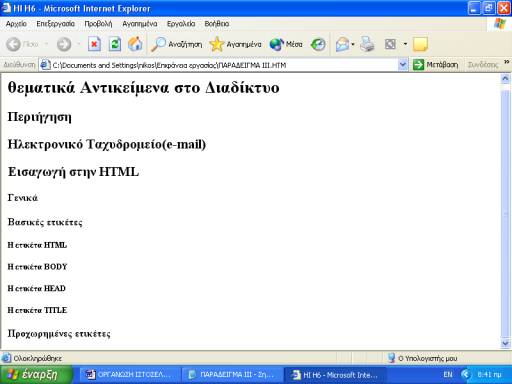Click the Μετάβαση go button
512x384 pixels.
(436, 65)
